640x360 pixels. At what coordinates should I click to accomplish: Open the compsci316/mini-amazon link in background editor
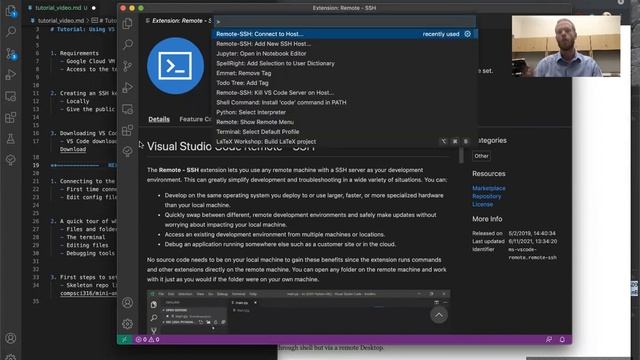coord(88,293)
